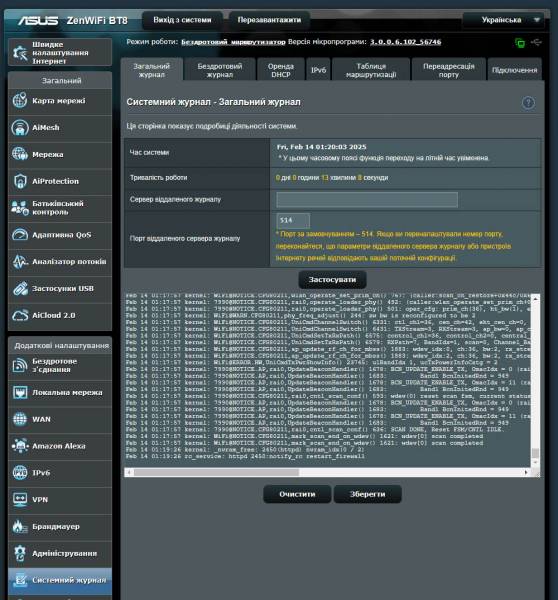Open the AiMesh sidebar icon
The width and height of the screenshot is (558, 600).
[x=20, y=127]
